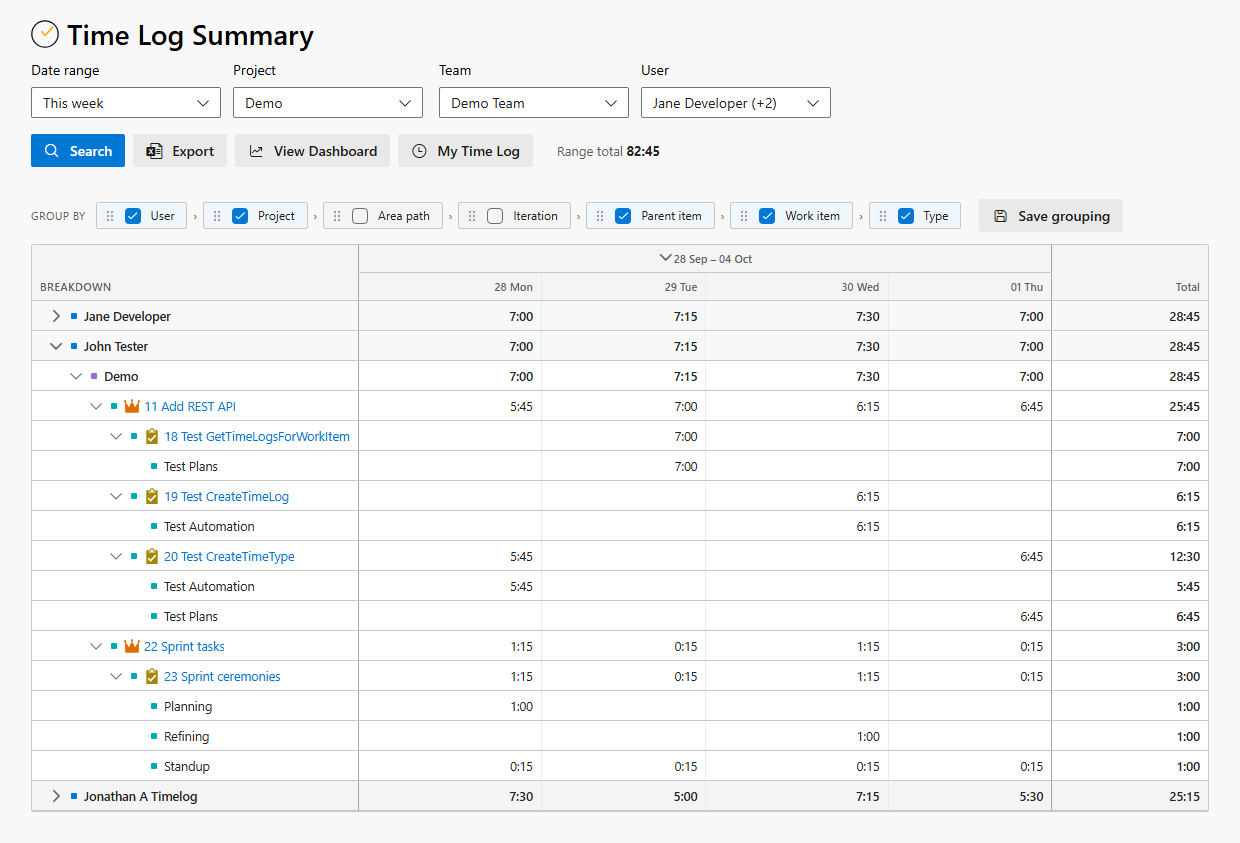The height and width of the screenshot is (843, 1240).
Task: Click the drag handle on the Iteration chip
Action: 472,216
